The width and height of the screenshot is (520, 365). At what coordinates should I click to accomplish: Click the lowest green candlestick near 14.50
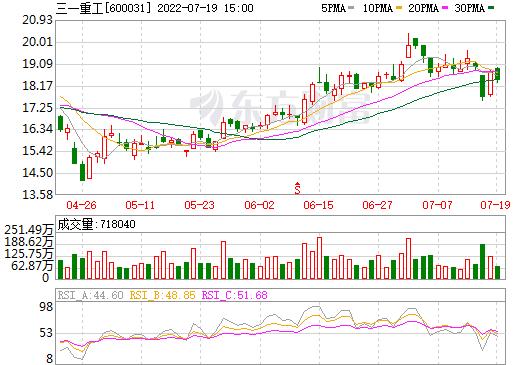tap(82, 172)
